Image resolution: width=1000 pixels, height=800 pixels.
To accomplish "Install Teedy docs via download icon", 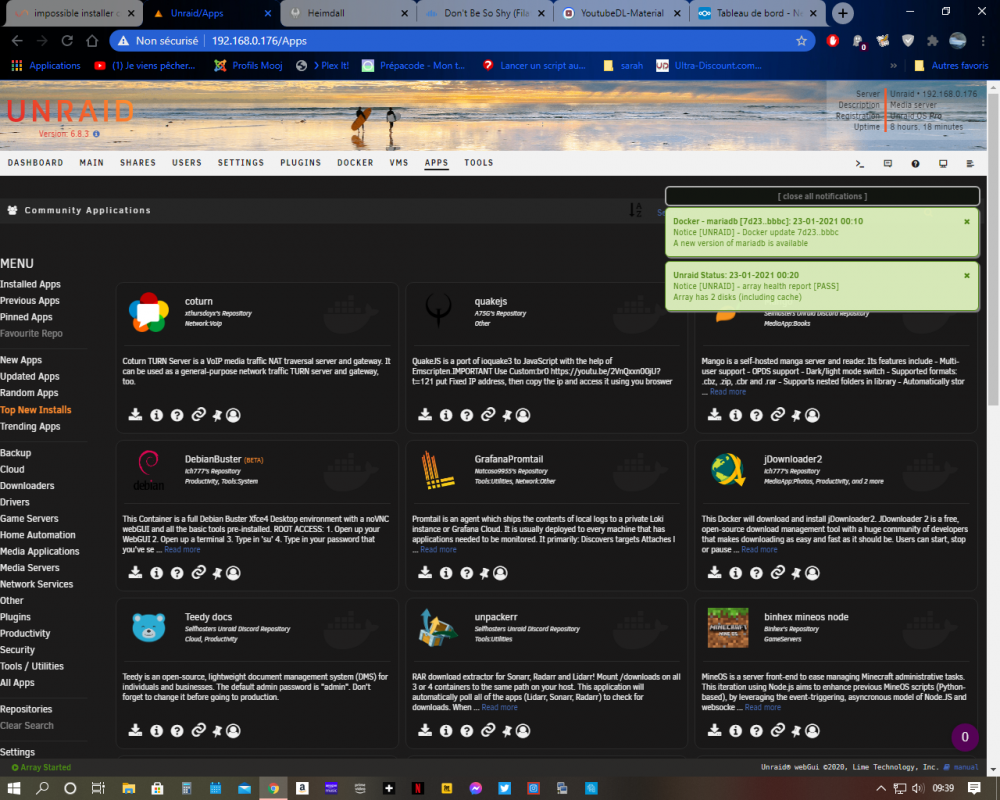I will click(135, 730).
